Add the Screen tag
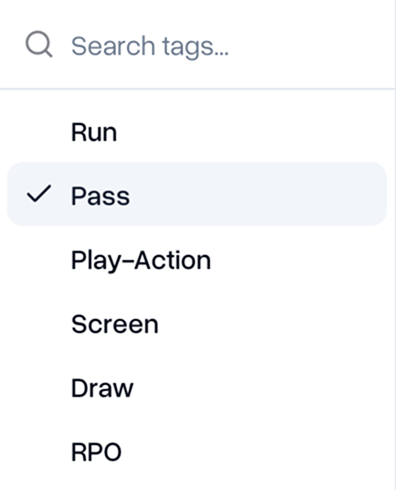396x490 pixels. pyautogui.click(x=197, y=324)
